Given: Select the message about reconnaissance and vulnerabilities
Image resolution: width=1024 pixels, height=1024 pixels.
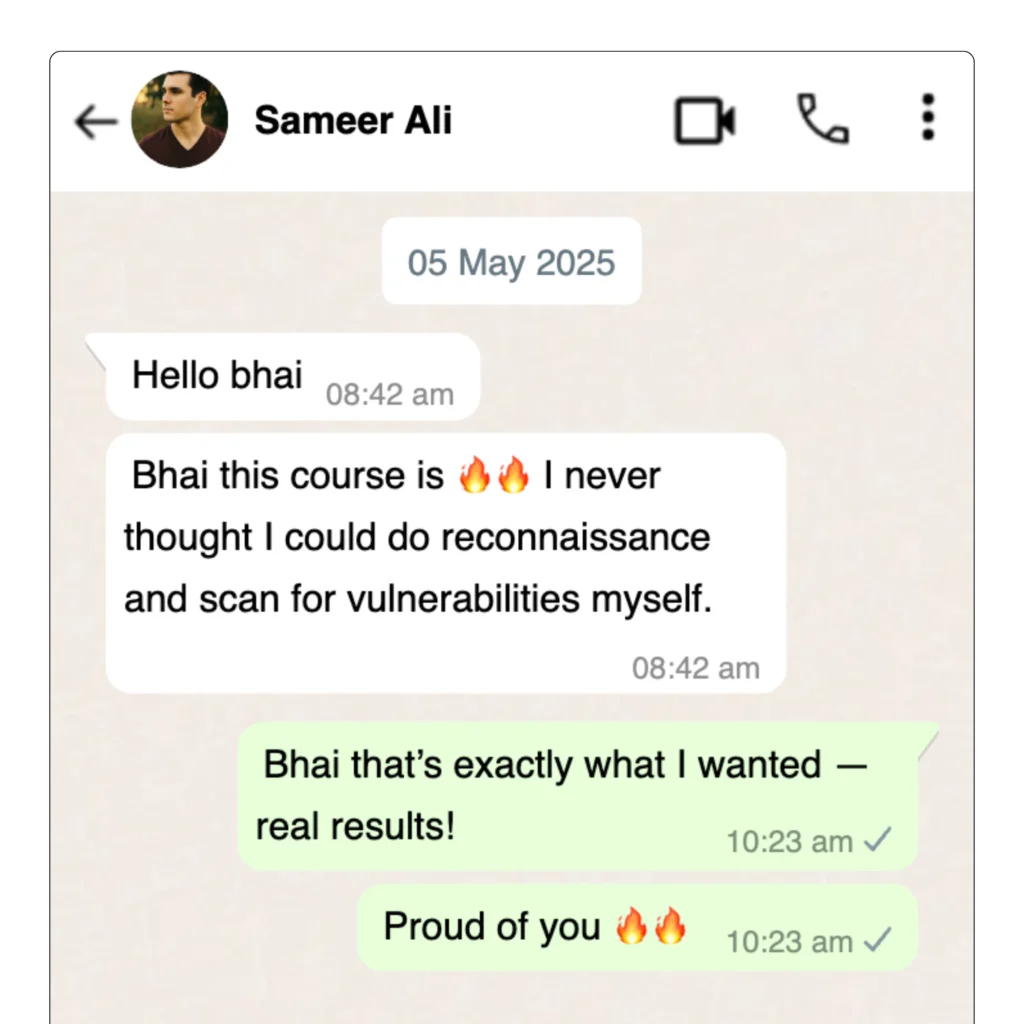Looking at the screenshot, I should click(x=446, y=563).
